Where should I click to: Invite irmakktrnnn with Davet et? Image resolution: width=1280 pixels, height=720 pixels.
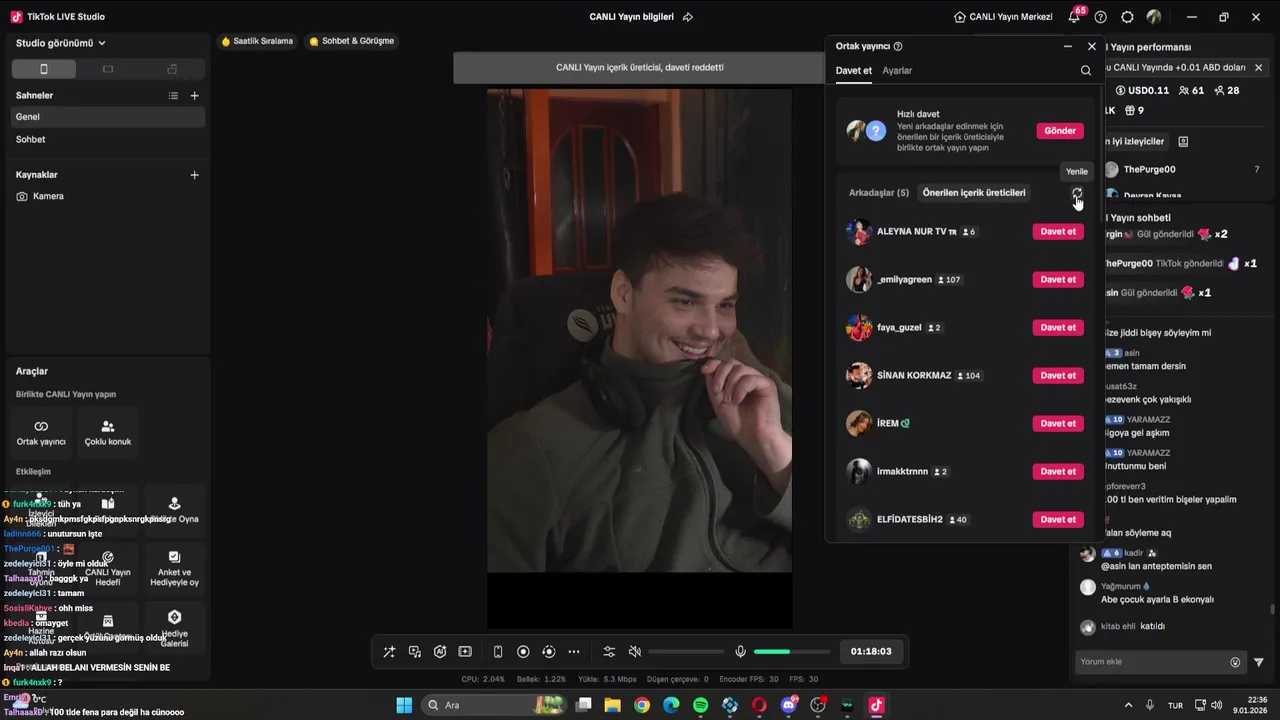tap(1058, 471)
